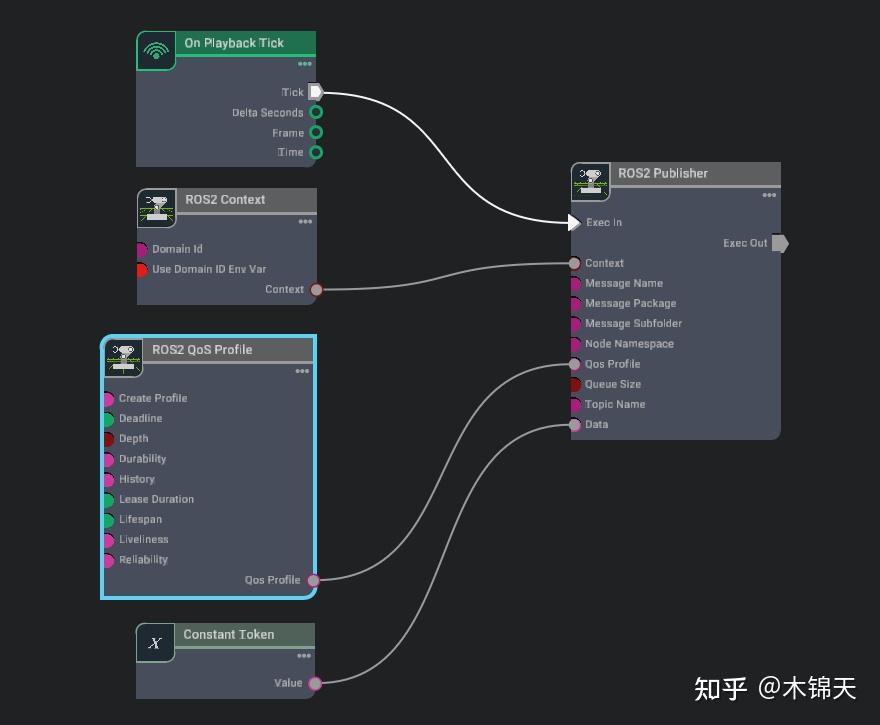
Task: Expand the ellipsis options on Constant Token
Action: (304, 656)
